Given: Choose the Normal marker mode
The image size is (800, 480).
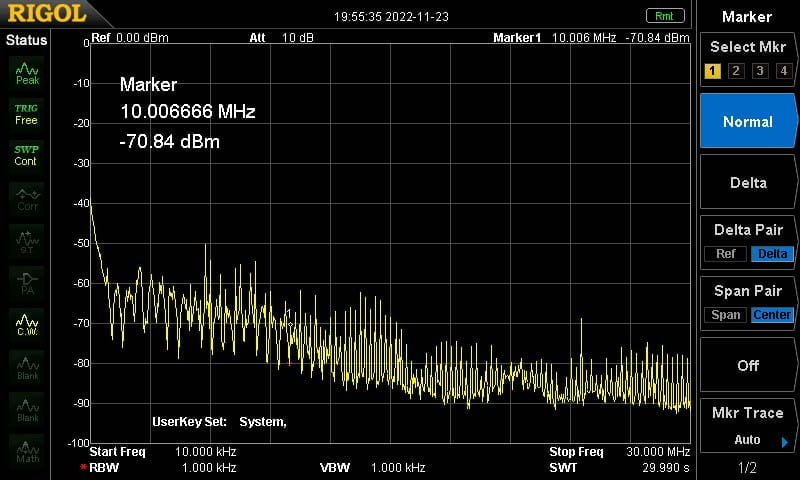Looking at the screenshot, I should (748, 121).
